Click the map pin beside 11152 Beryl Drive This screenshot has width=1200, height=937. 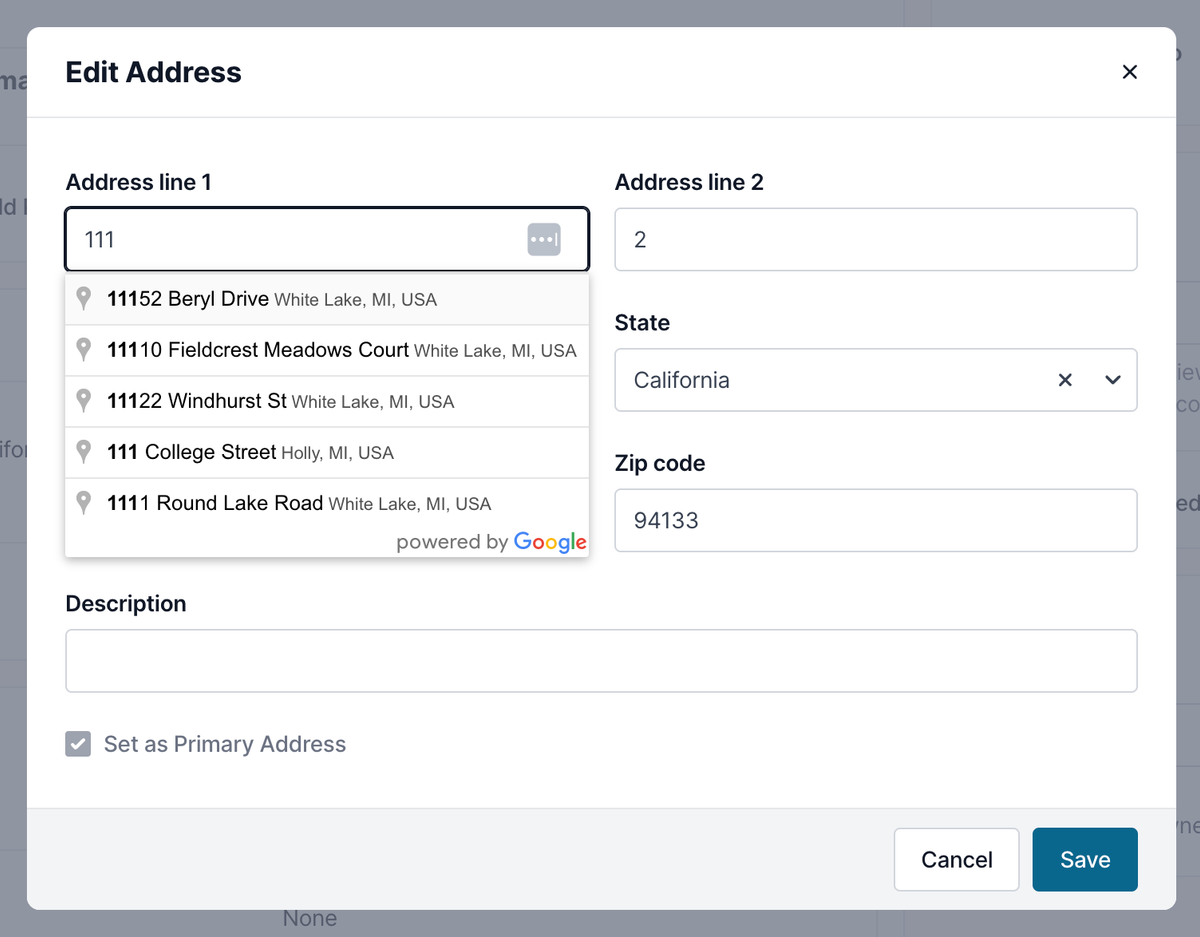84,298
